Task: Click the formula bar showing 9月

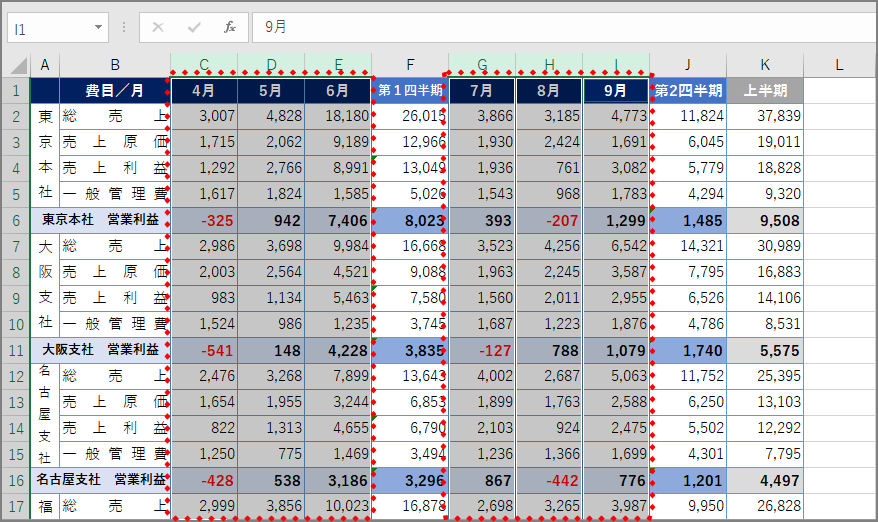Action: tap(564, 27)
